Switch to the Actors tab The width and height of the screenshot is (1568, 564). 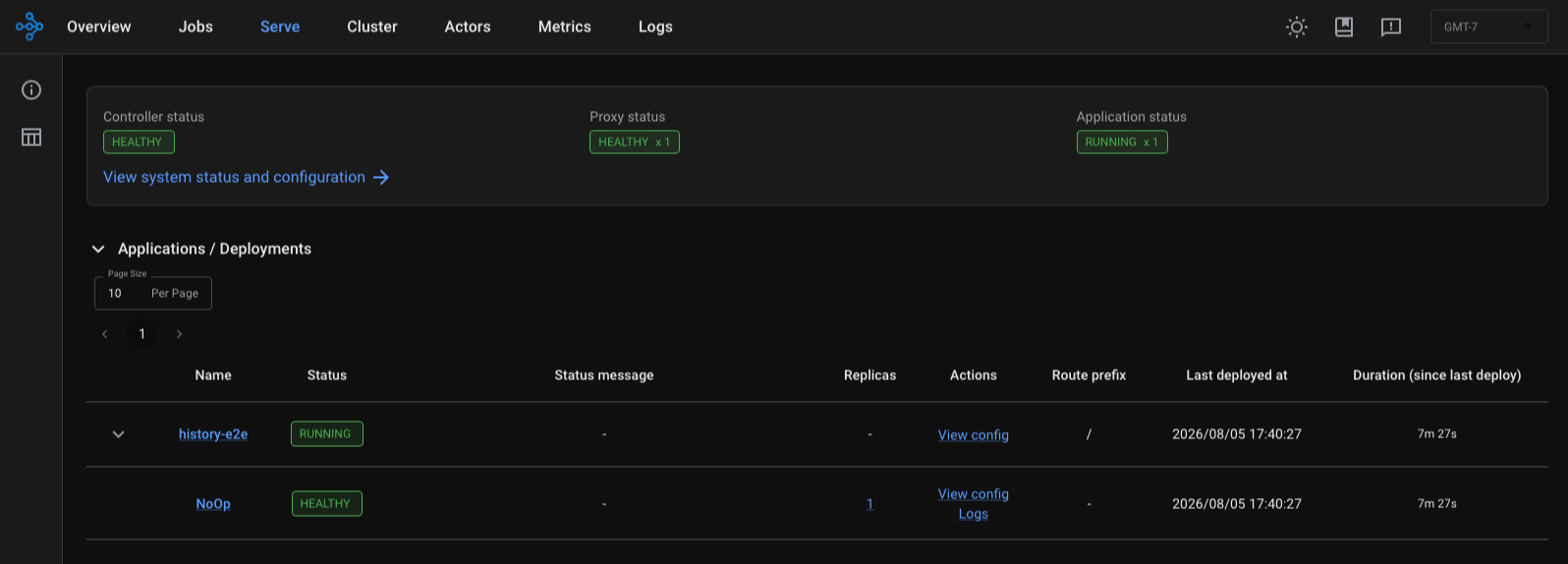pyautogui.click(x=468, y=27)
